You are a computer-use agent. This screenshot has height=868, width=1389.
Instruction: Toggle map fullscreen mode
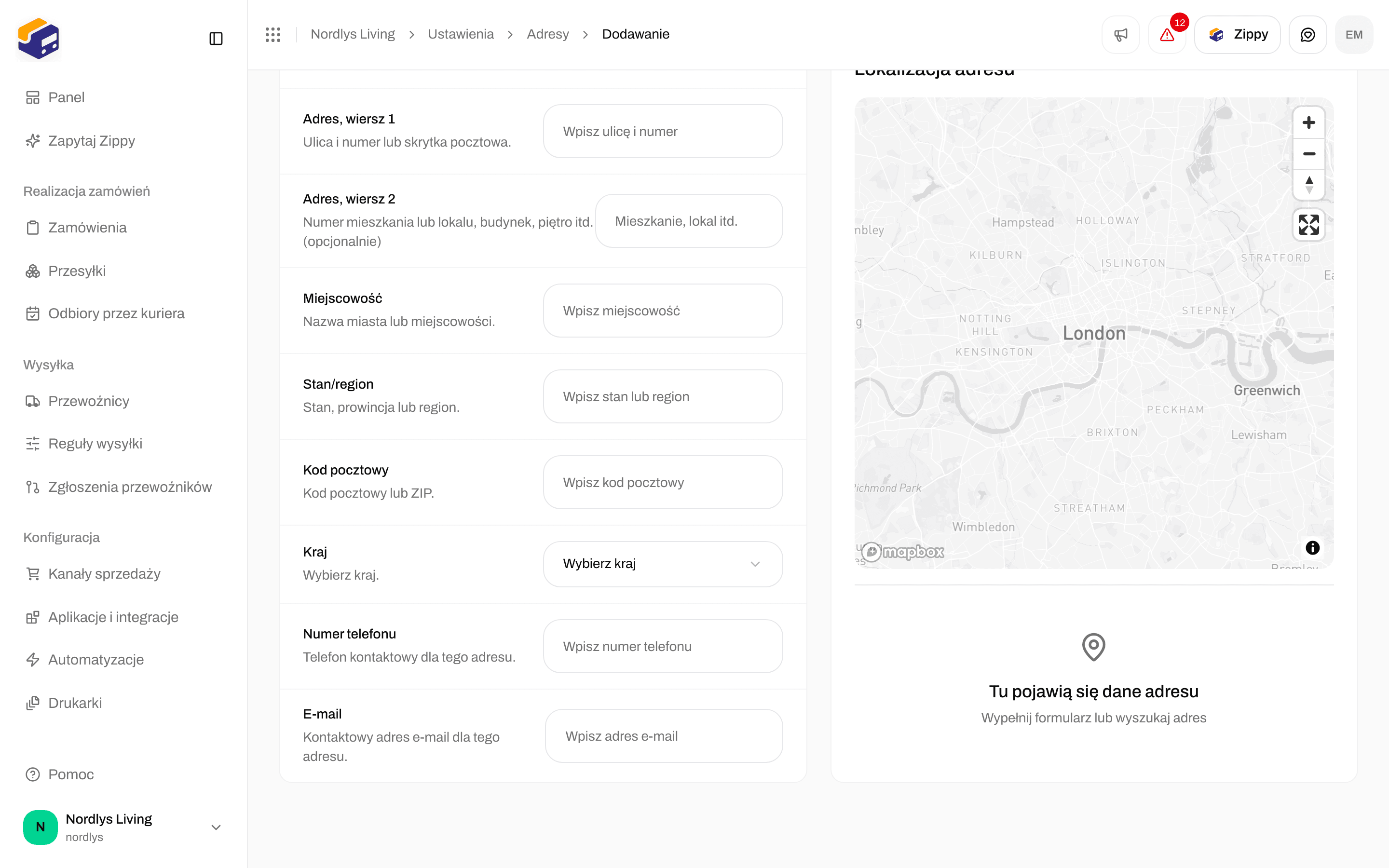[x=1308, y=224]
